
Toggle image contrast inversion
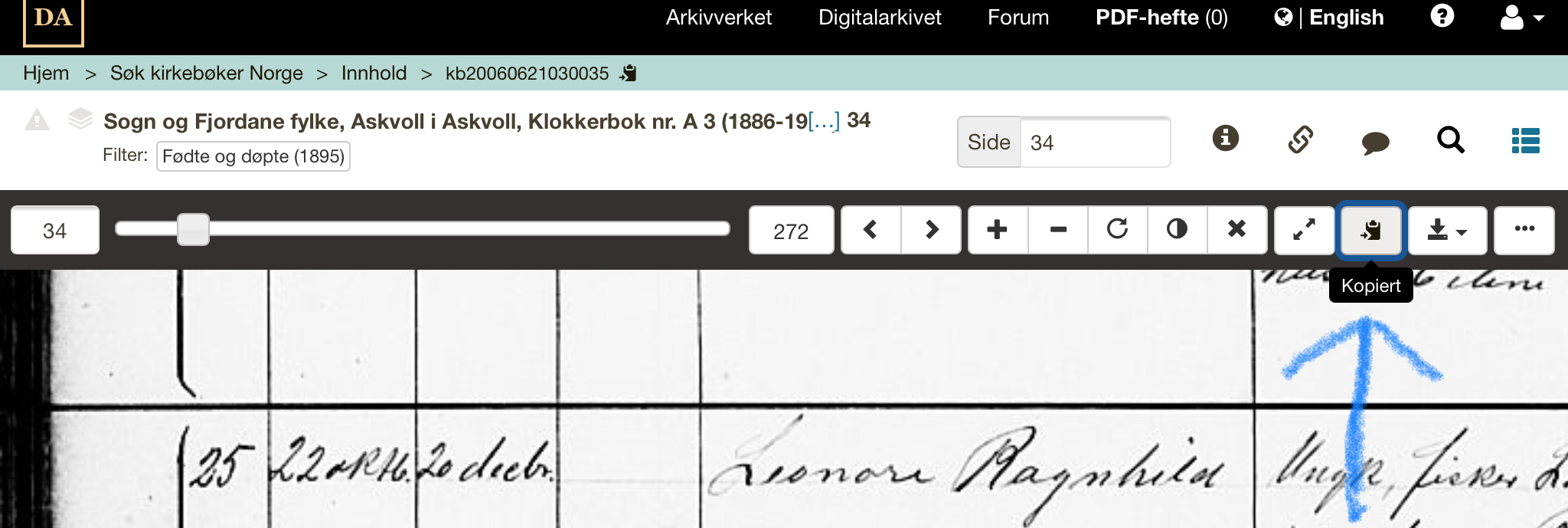click(1178, 230)
